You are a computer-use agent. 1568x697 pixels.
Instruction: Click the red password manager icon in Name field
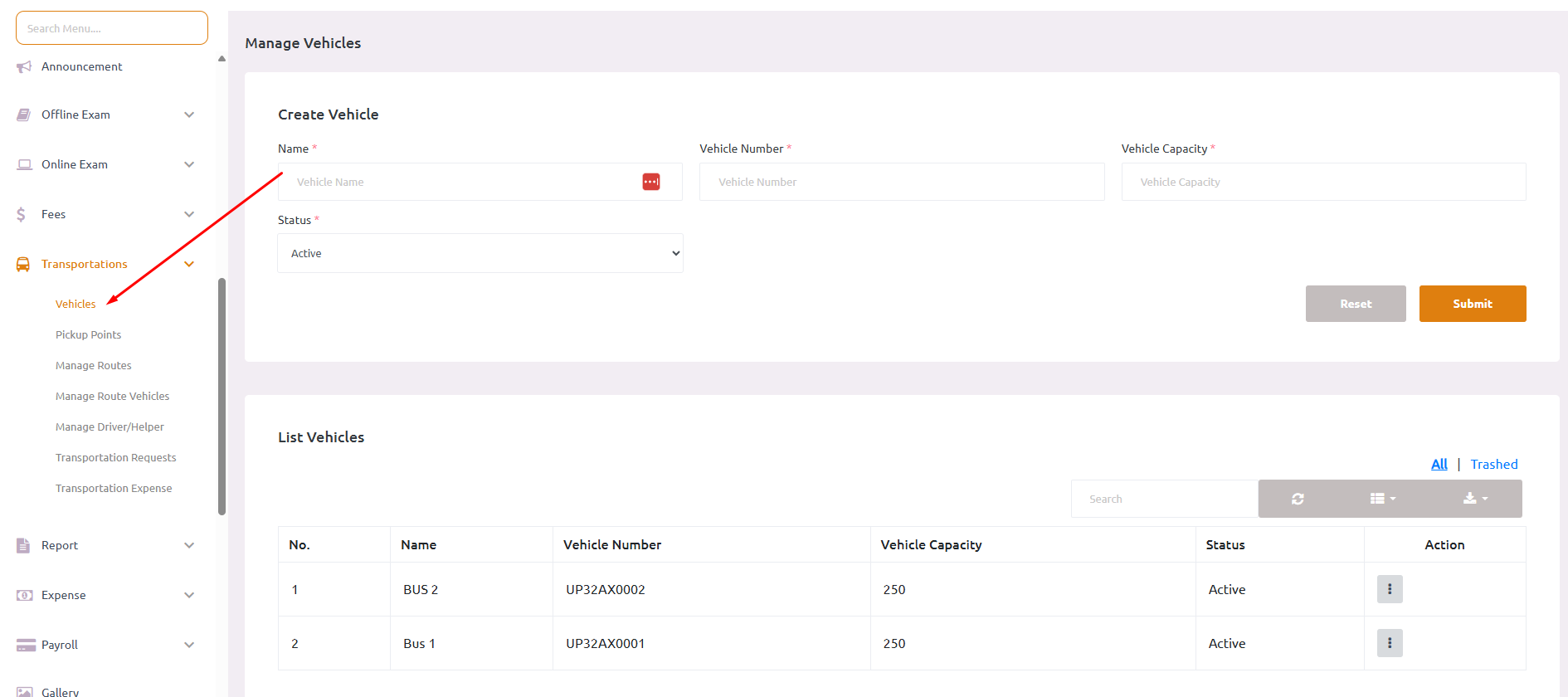(x=651, y=182)
